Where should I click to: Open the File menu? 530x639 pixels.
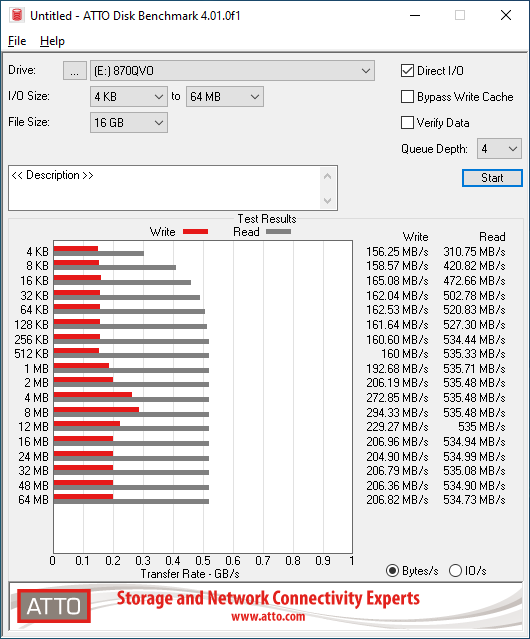[17, 41]
